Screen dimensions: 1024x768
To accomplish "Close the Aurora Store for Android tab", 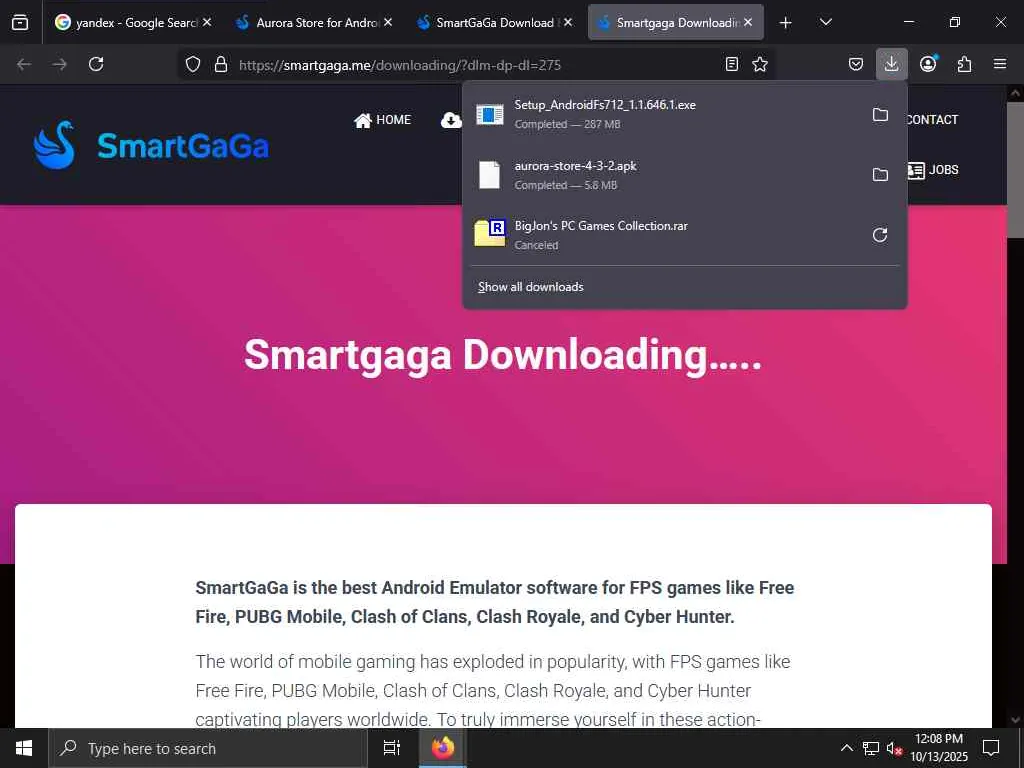I will point(388,22).
